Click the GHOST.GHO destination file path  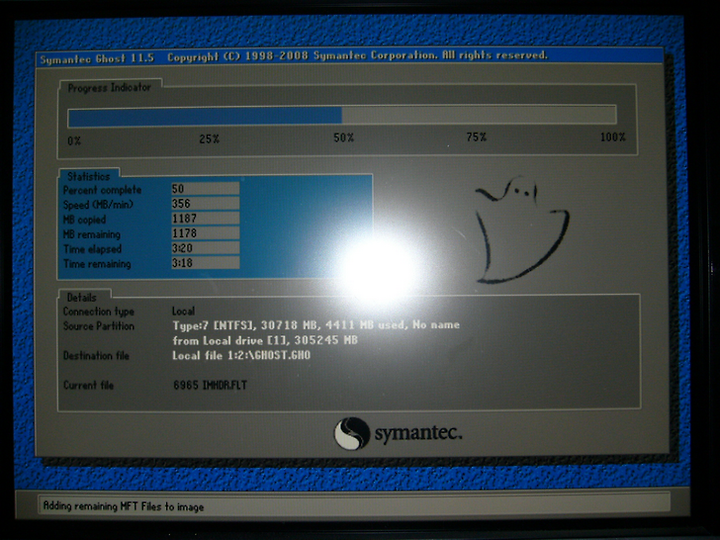pos(241,355)
